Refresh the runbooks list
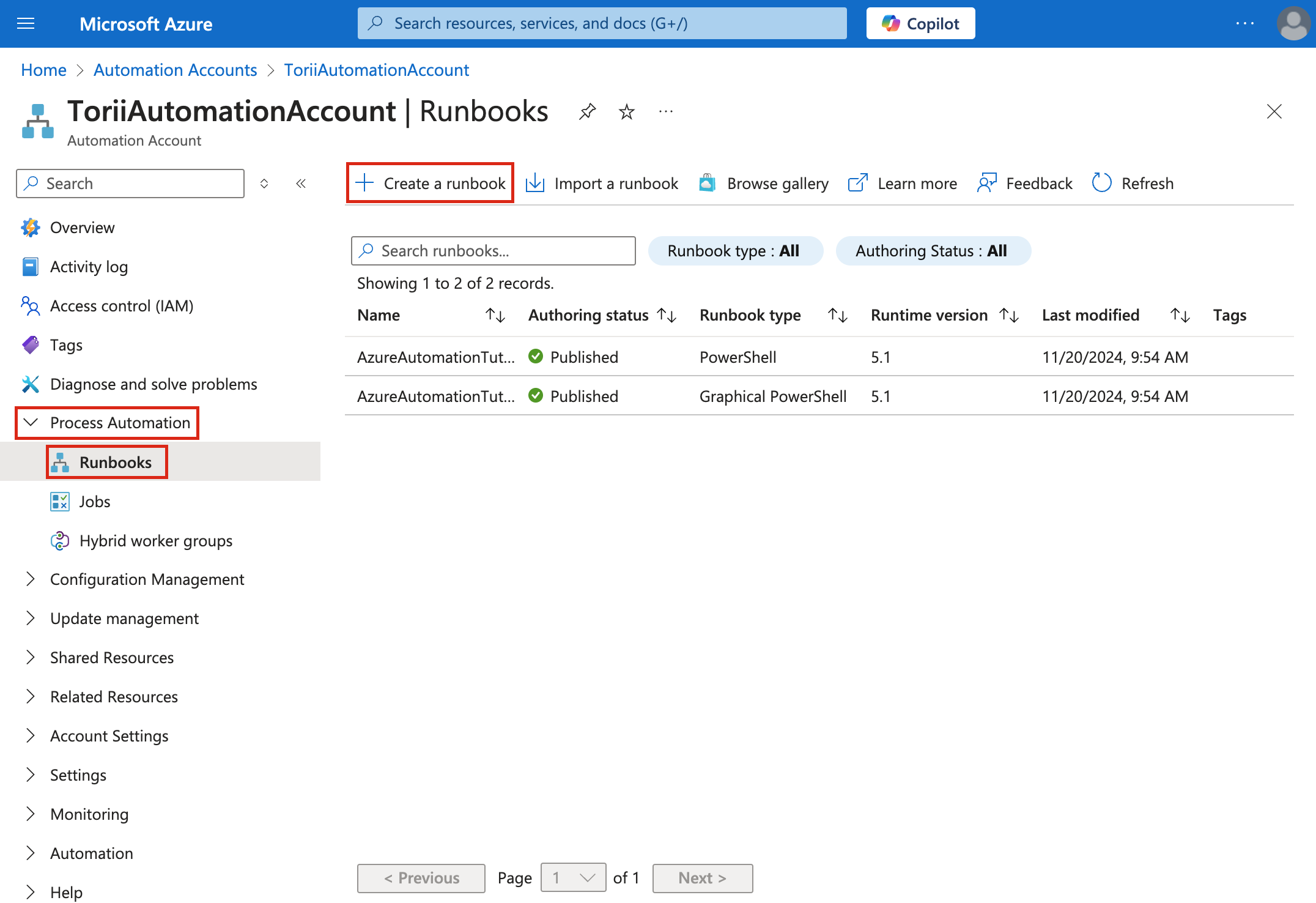This screenshot has width=1316, height=903. pos(1133,183)
